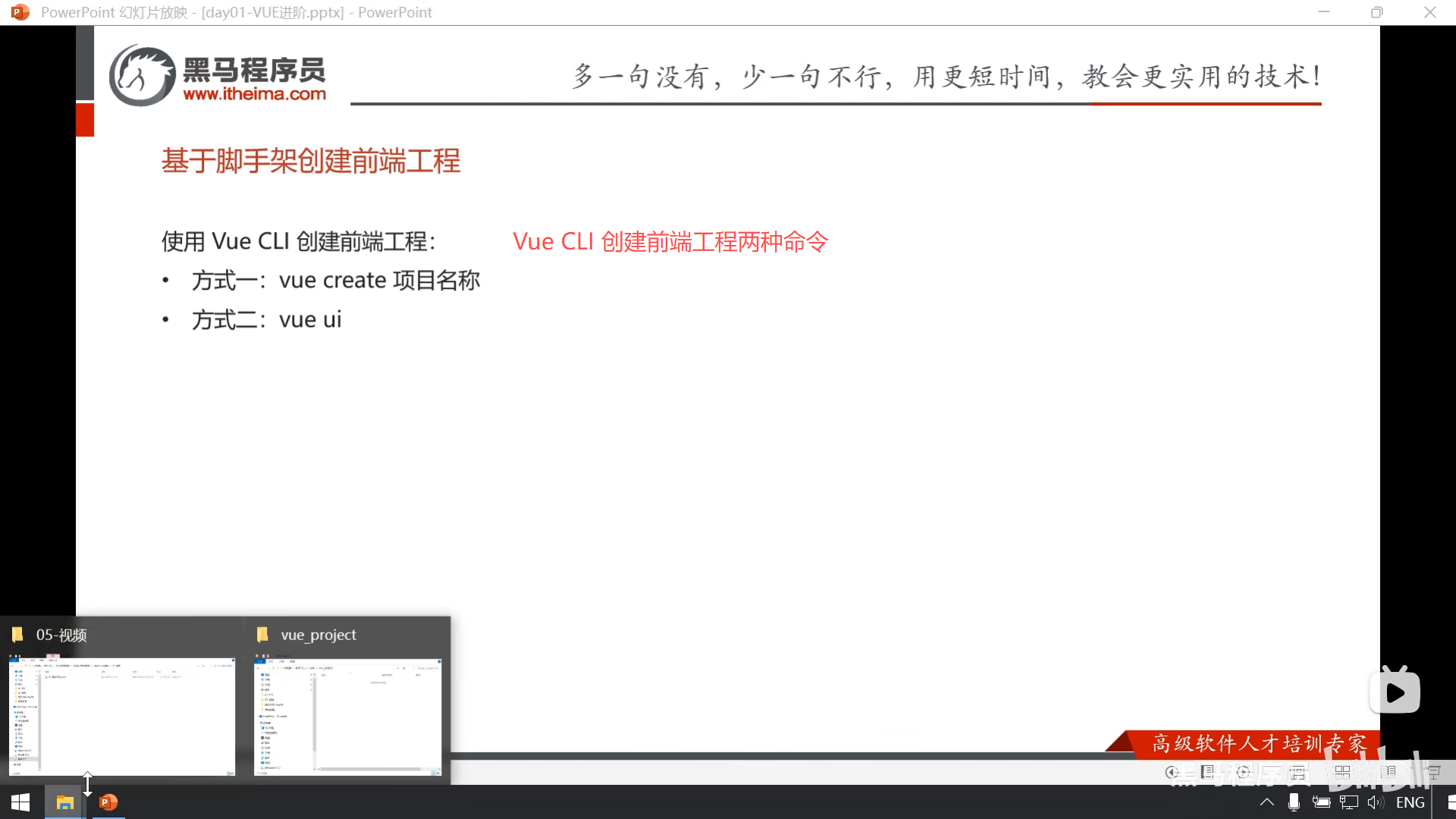1456x819 pixels.
Task: Click the battery power icon in tray
Action: pos(1322,802)
